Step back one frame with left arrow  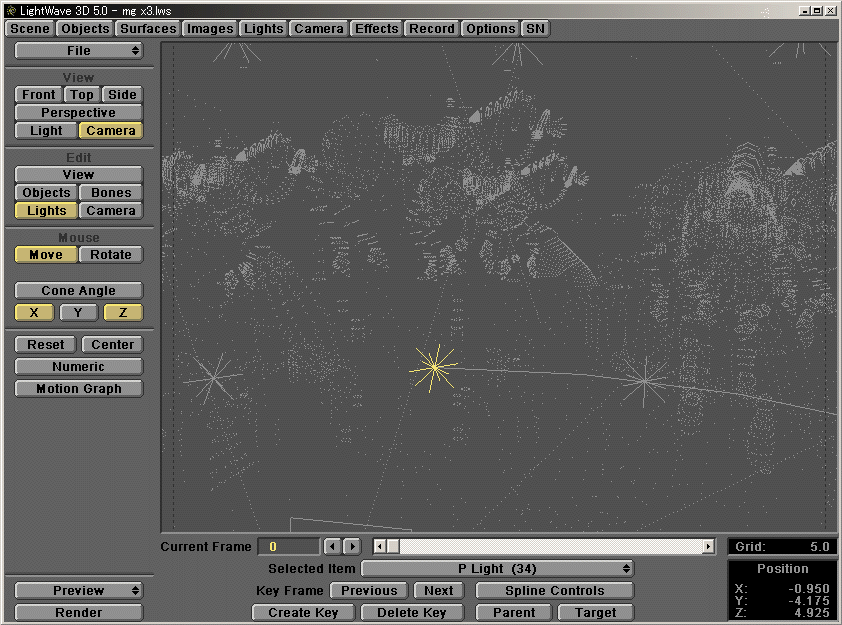333,546
